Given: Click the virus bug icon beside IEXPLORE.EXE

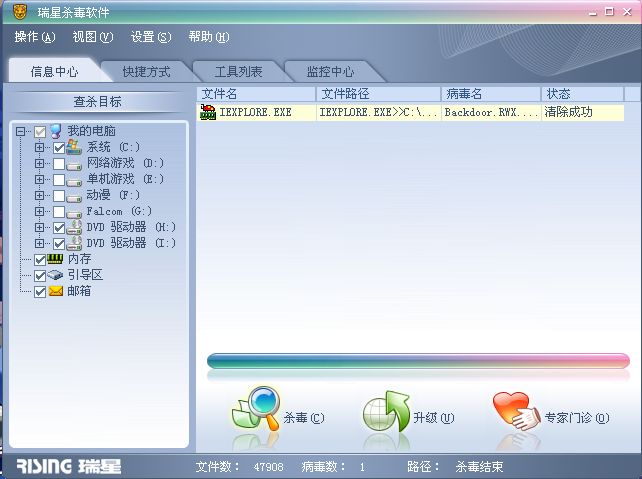Looking at the screenshot, I should click(x=208, y=112).
